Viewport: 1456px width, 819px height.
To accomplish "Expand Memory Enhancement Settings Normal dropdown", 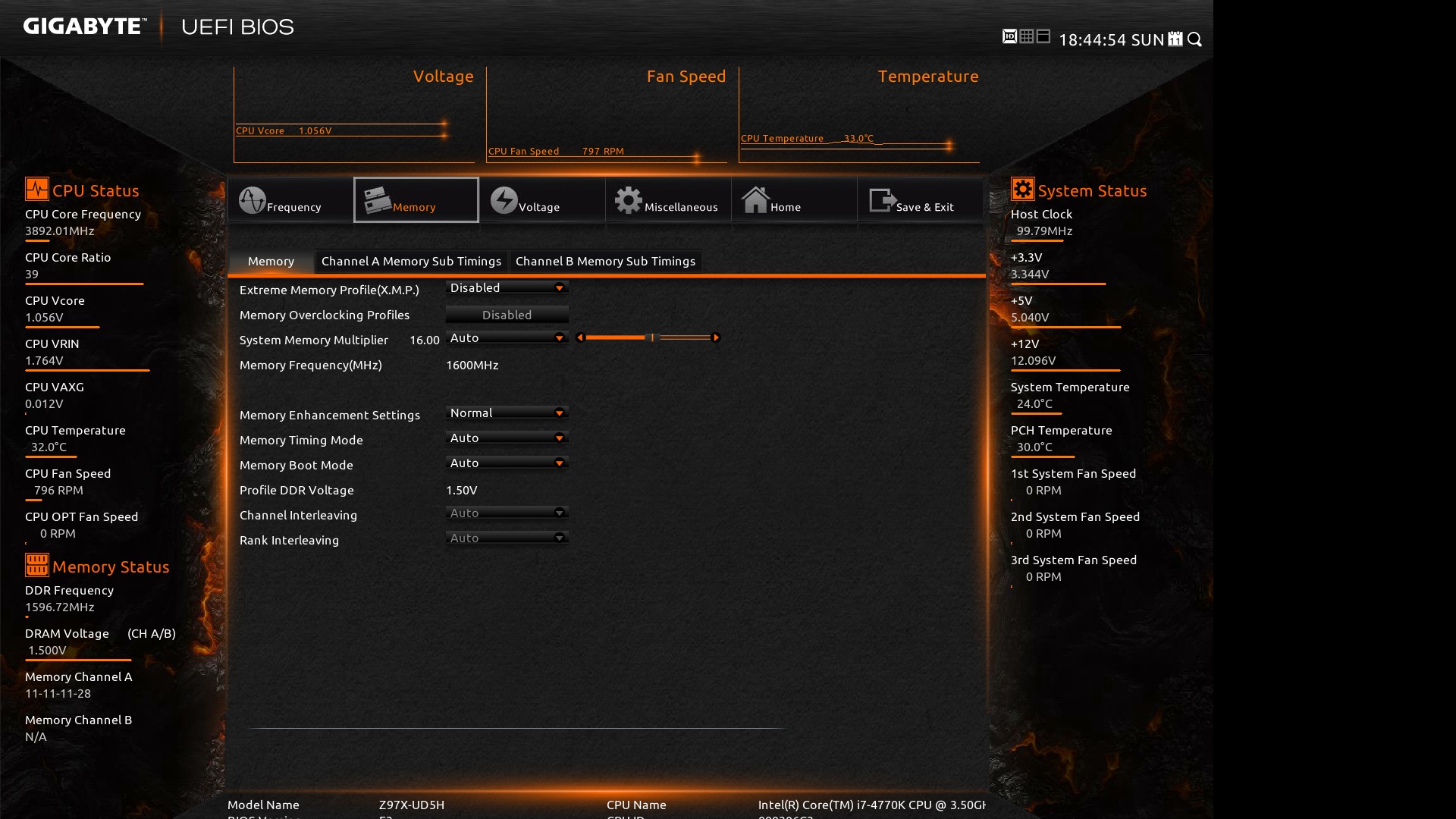I will (507, 413).
